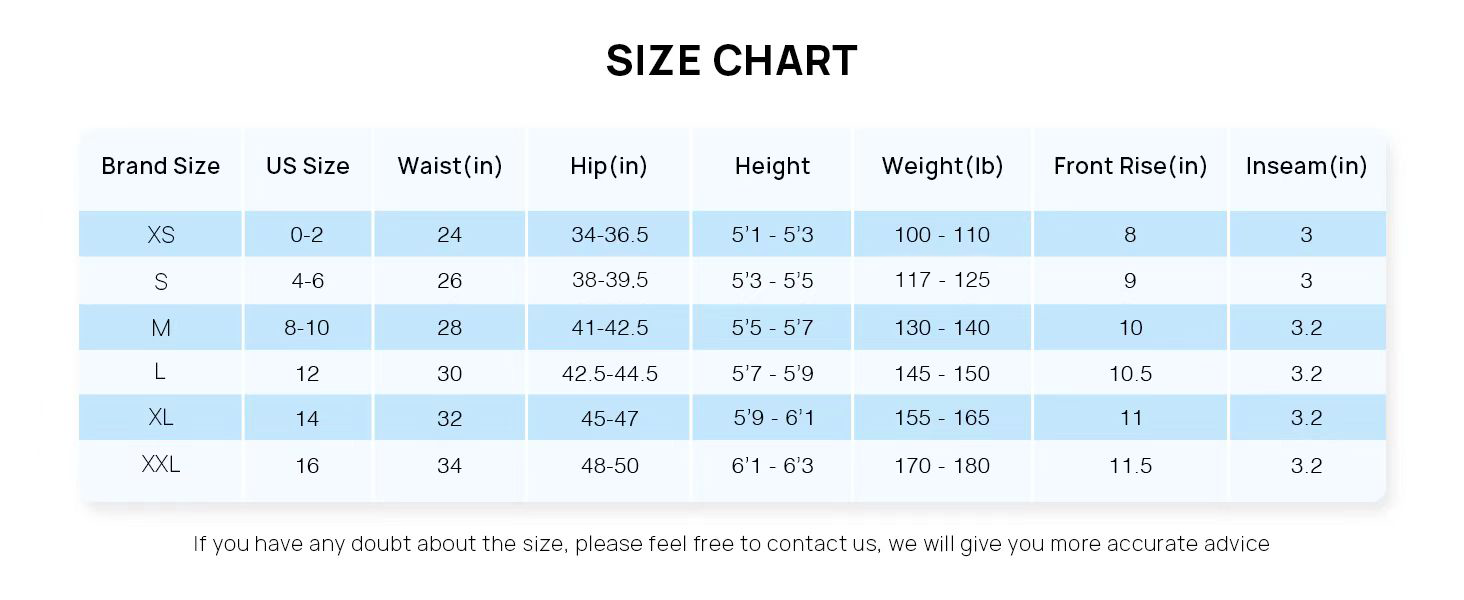Click the 0-2 US size cell

[x=307, y=235]
